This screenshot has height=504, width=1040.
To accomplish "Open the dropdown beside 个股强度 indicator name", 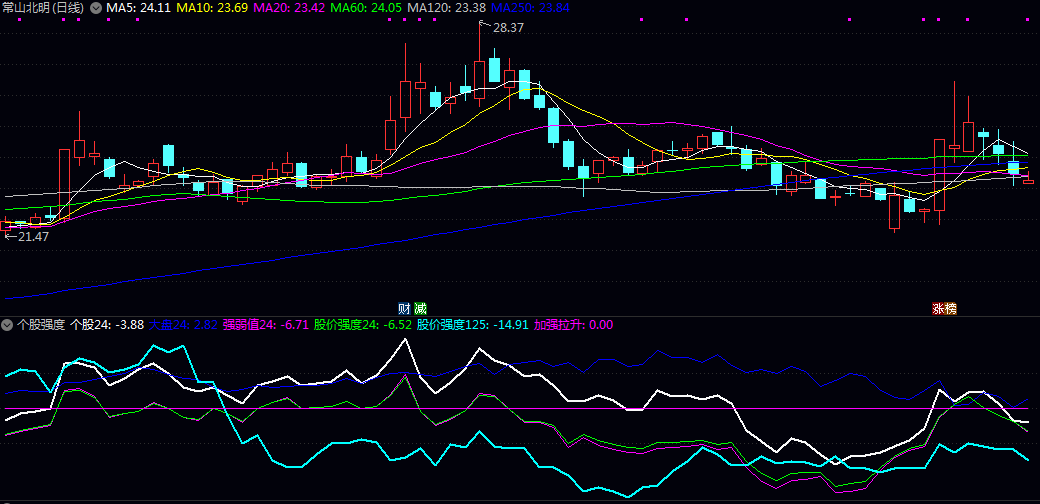I will point(7,325).
